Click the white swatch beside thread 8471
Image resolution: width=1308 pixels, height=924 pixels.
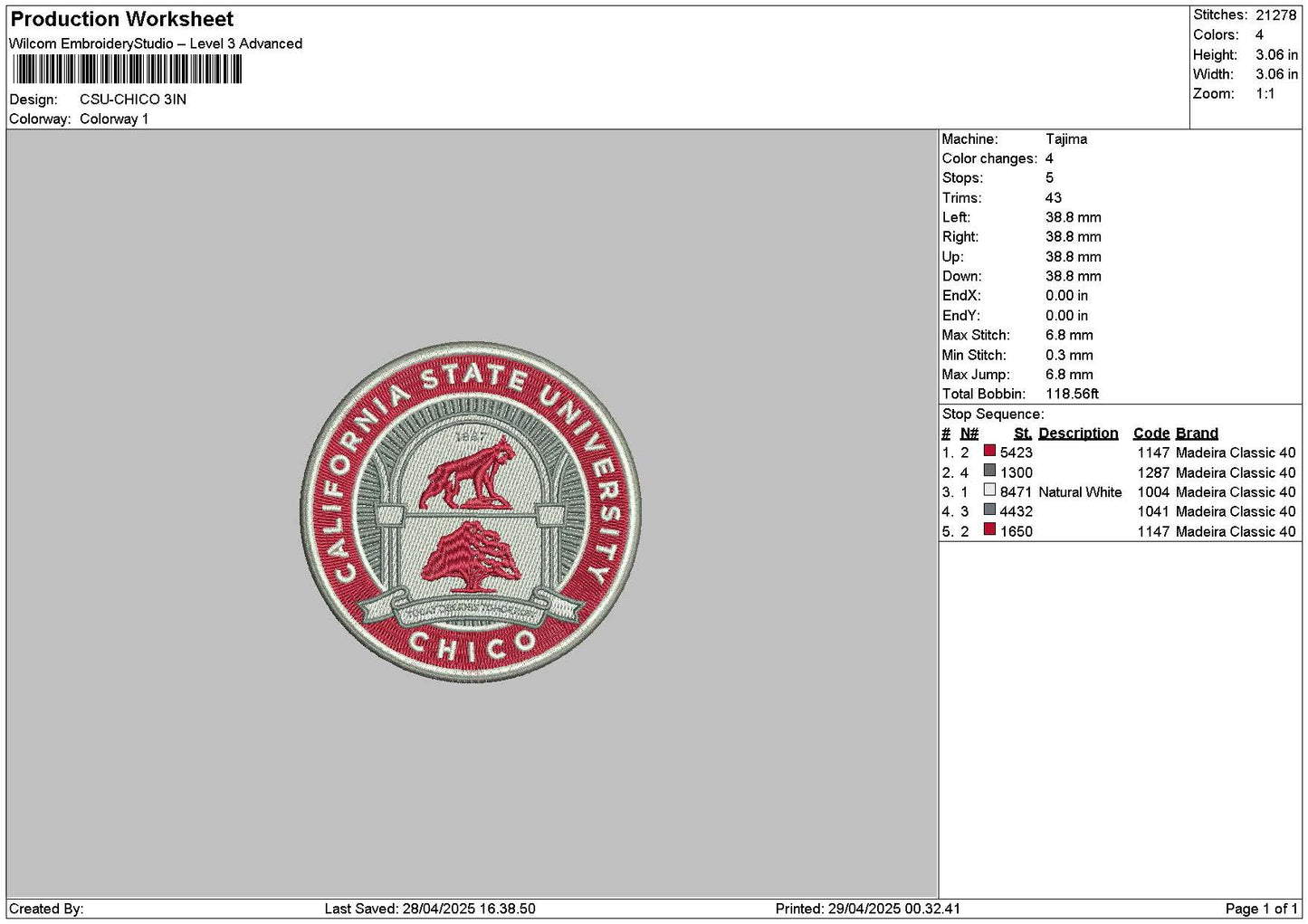tap(989, 491)
